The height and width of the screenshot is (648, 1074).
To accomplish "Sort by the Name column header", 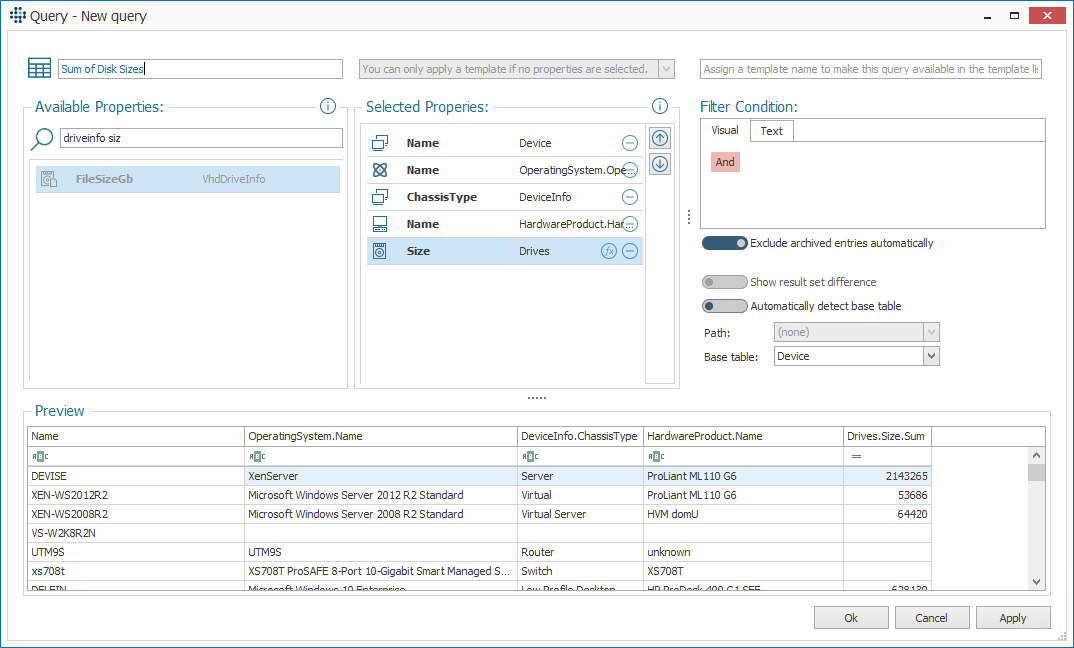I will (x=136, y=436).
